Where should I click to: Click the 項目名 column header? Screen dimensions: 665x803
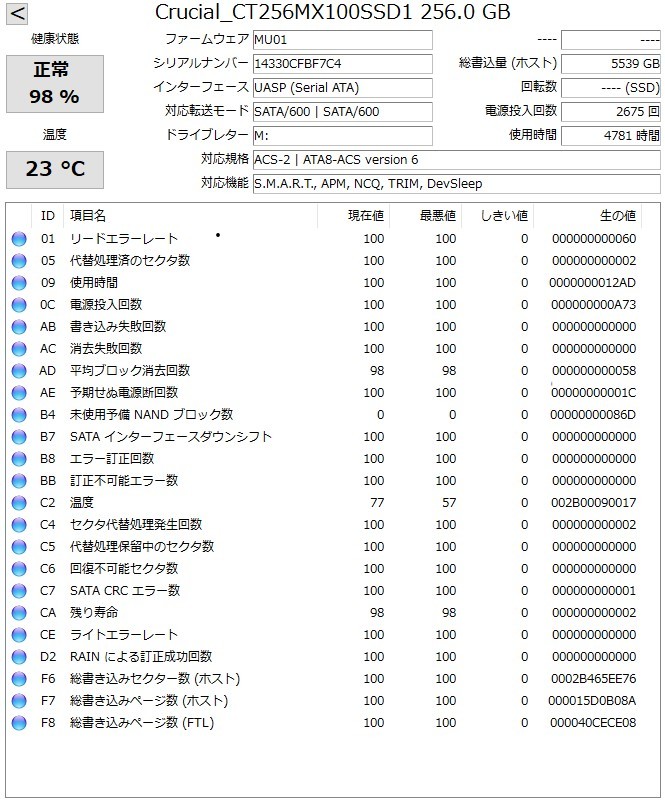pos(190,216)
